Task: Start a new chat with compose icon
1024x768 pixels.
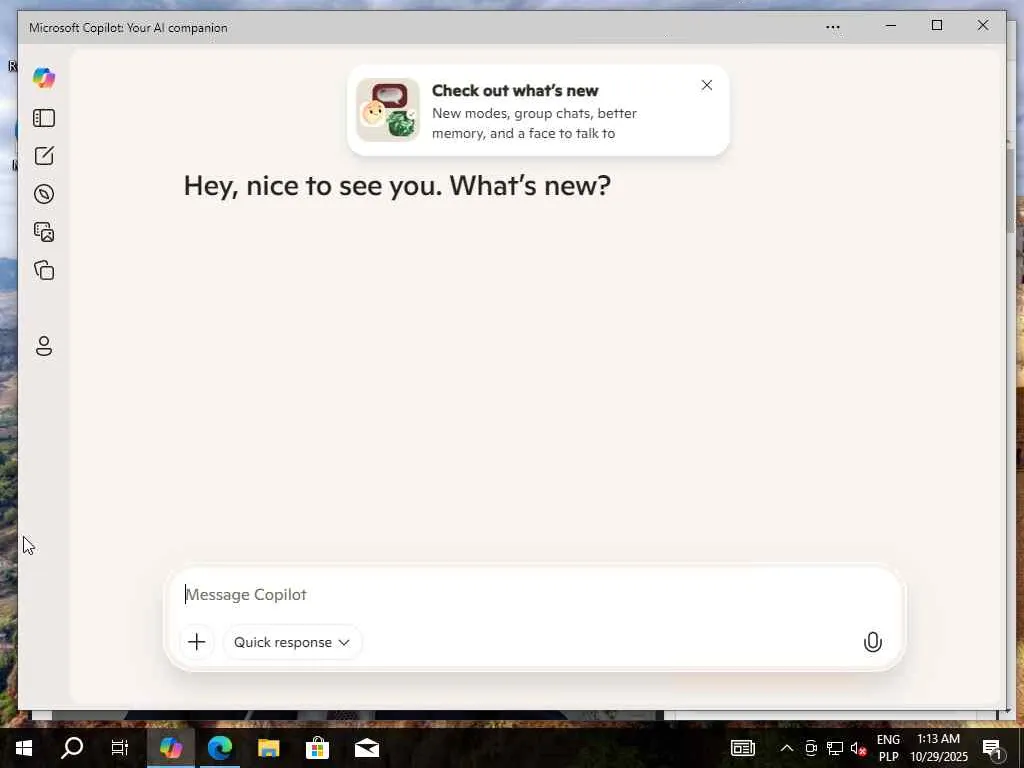Action: (x=44, y=156)
